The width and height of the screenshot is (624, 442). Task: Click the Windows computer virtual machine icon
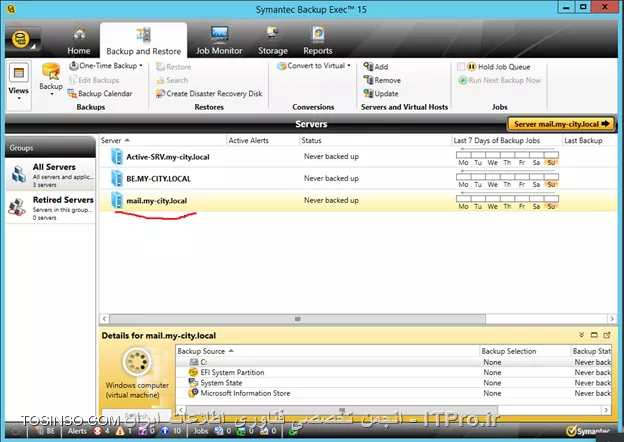pyautogui.click(x=137, y=362)
